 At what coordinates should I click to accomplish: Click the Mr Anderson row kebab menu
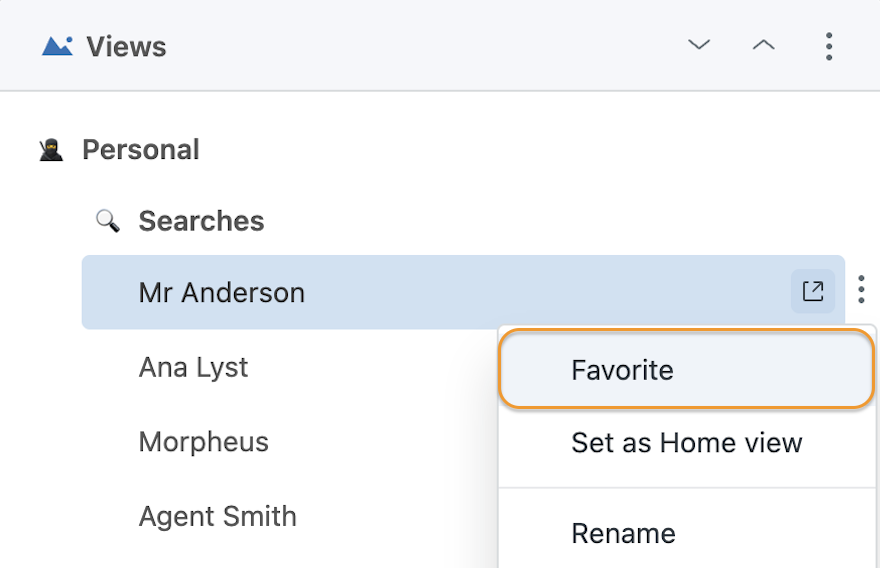tap(861, 290)
